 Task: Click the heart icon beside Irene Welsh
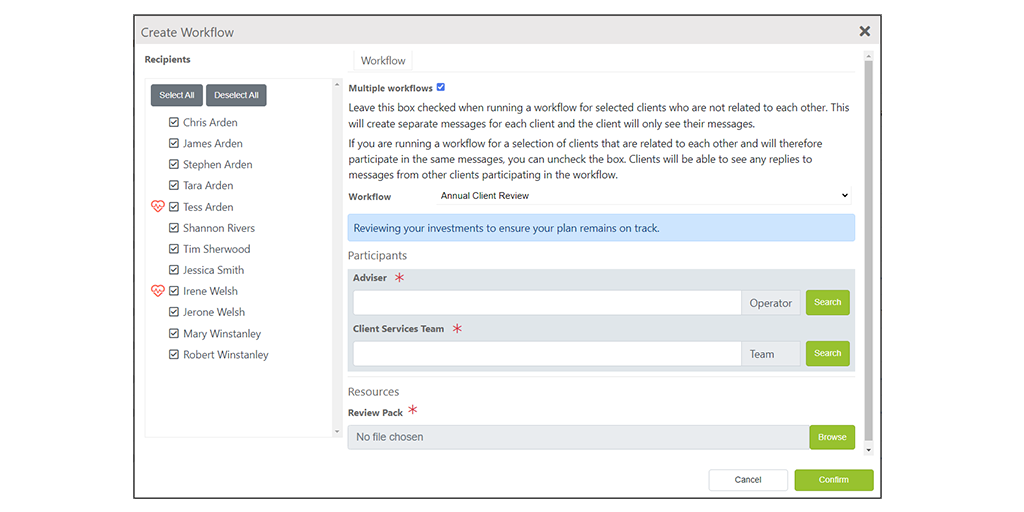(157, 291)
